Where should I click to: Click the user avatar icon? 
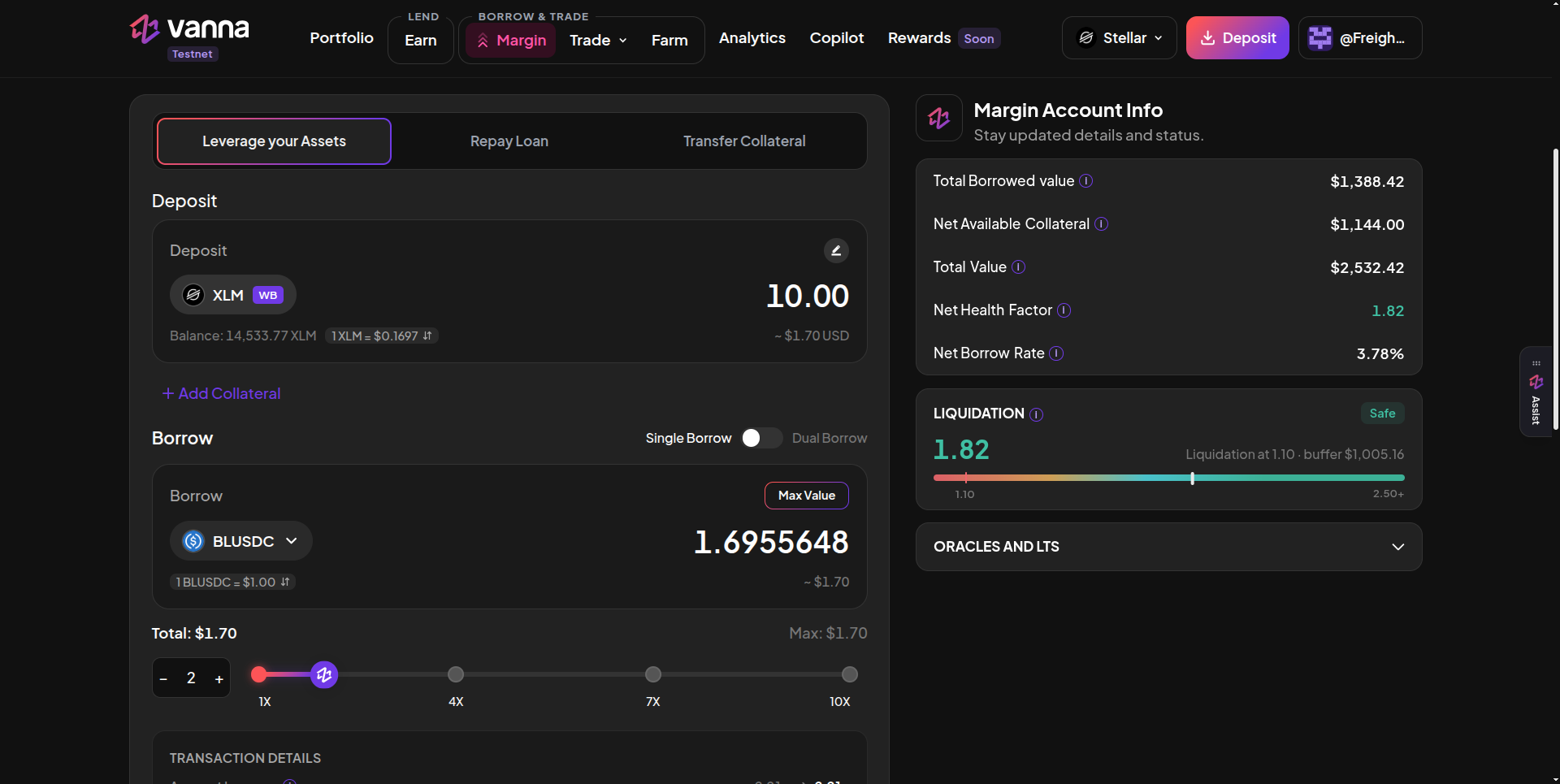[1320, 38]
